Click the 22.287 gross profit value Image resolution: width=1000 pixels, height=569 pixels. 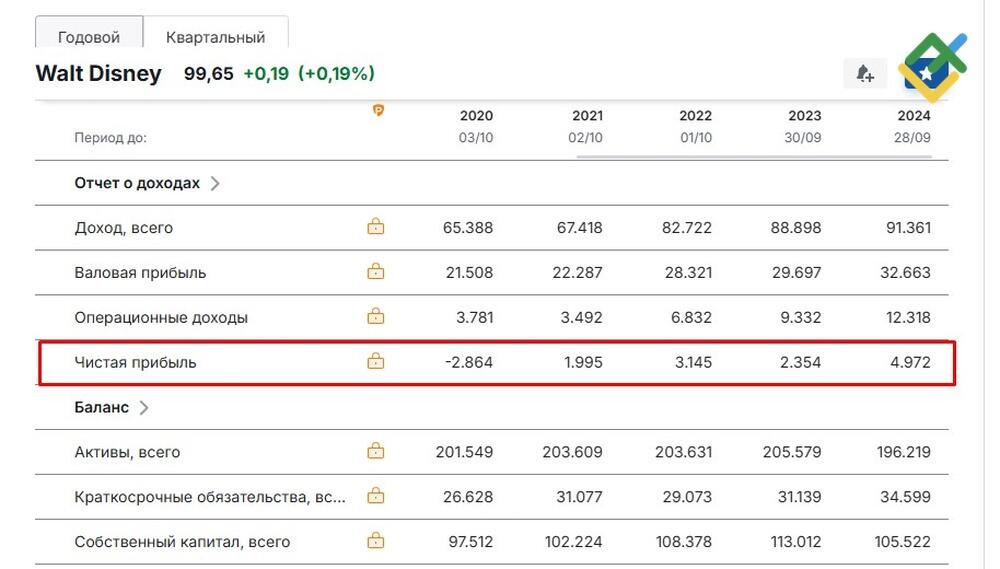(577, 272)
